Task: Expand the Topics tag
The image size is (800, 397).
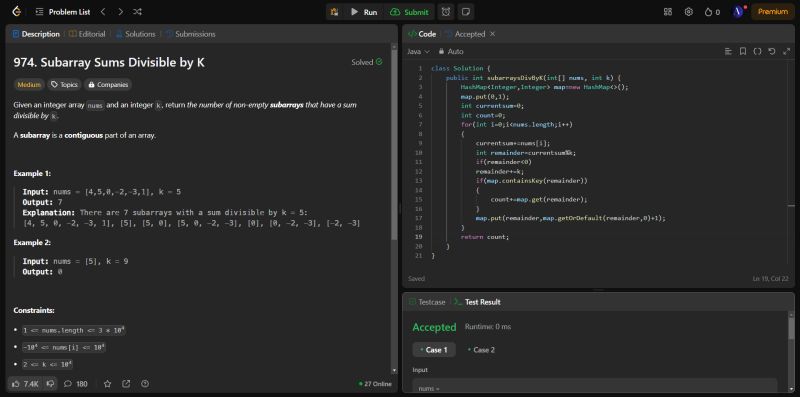Action: coord(64,85)
